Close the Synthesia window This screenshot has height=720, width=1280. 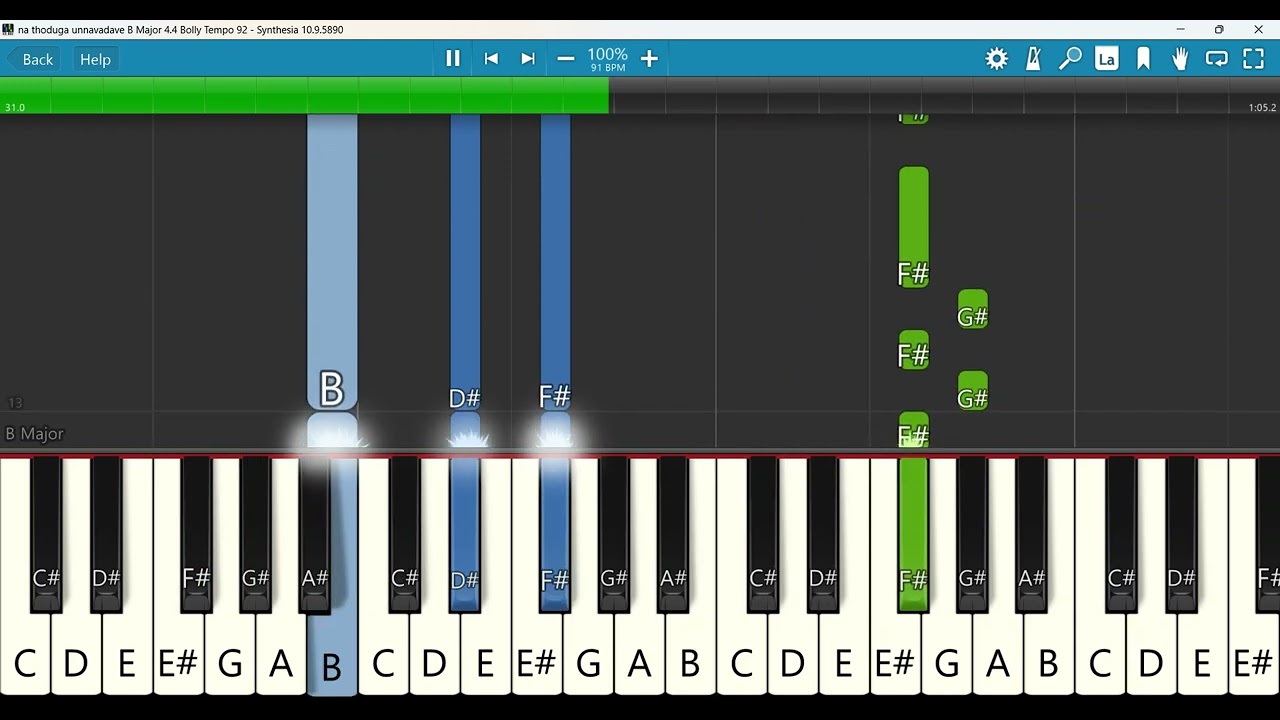coord(1258,29)
